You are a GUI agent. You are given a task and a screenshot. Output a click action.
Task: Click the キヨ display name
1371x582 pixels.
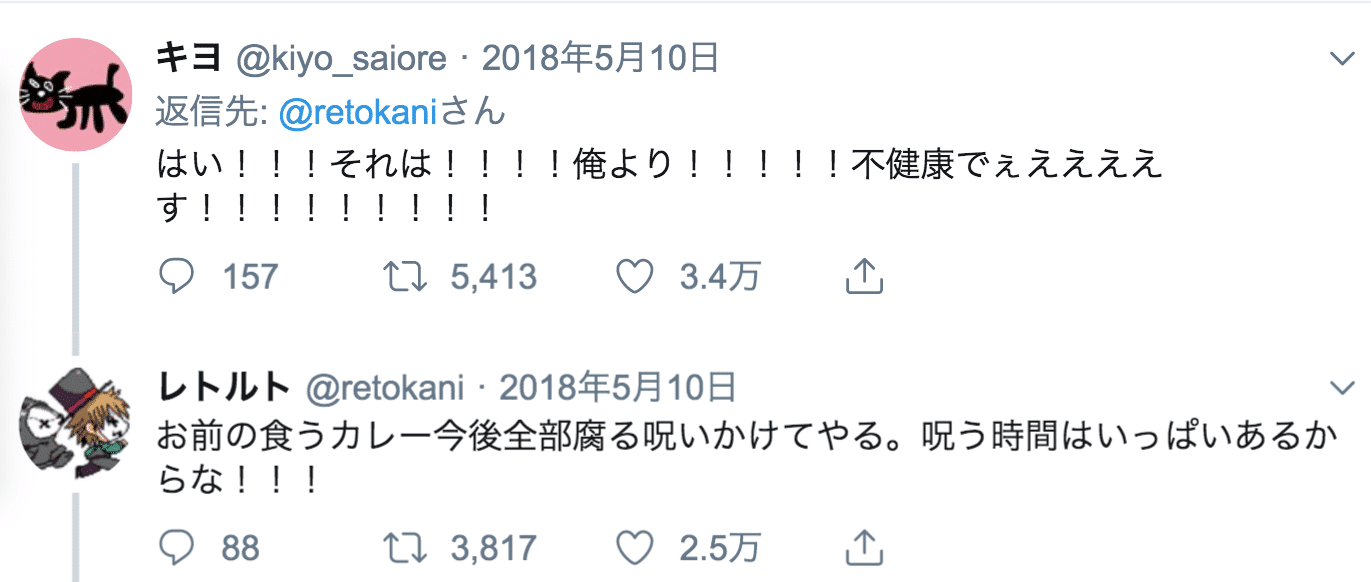tap(188, 59)
